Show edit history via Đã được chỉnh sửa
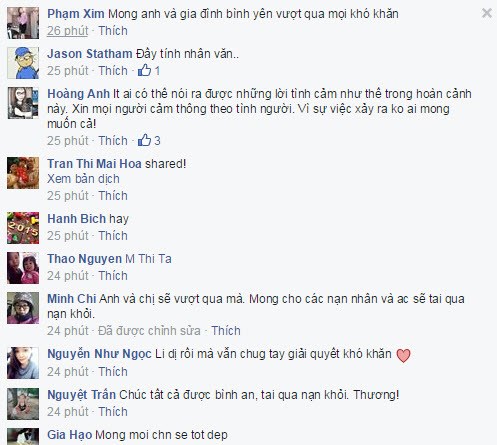Image resolution: width=497 pixels, height=445 pixels. [149, 331]
